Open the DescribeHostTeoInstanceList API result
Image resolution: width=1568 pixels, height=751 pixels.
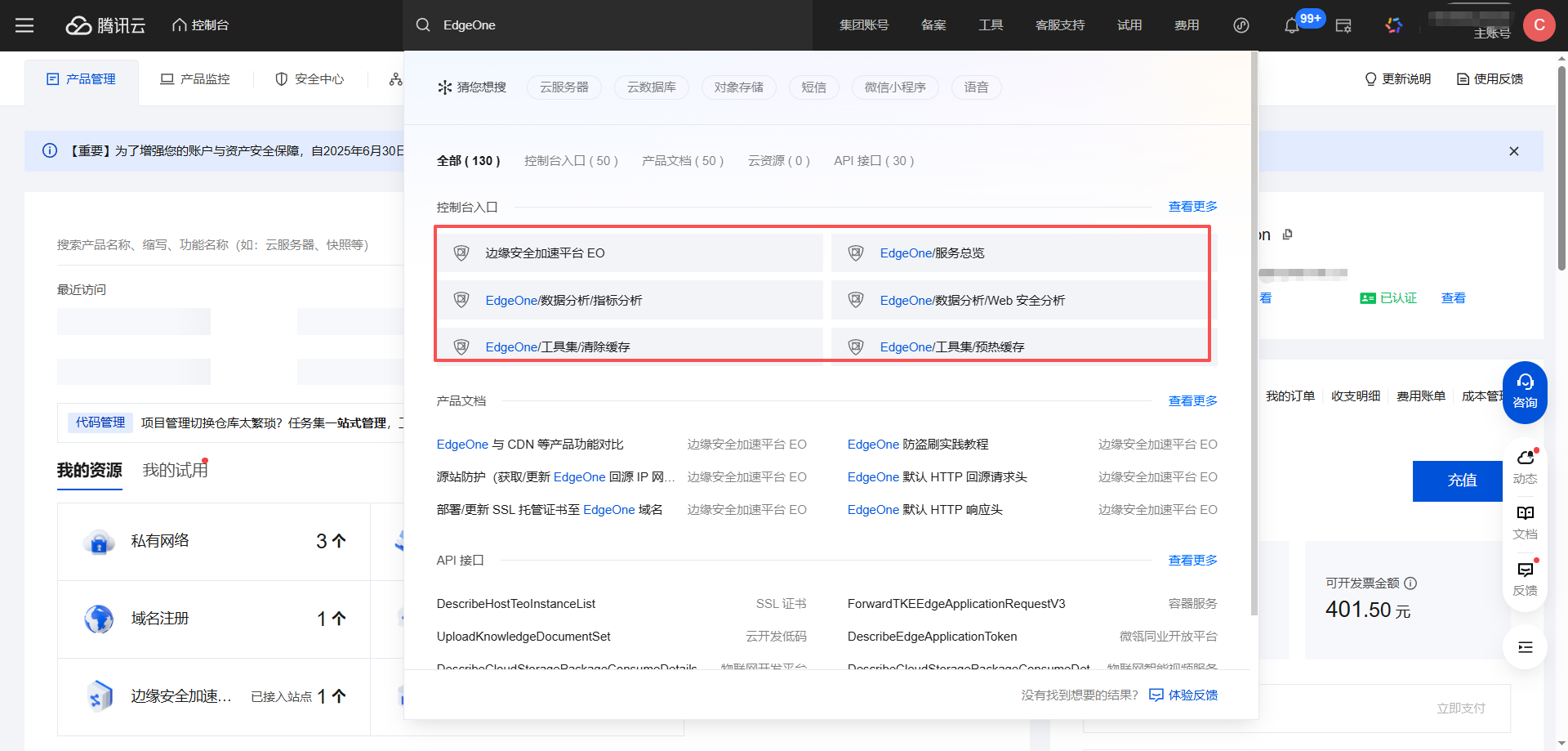516,604
